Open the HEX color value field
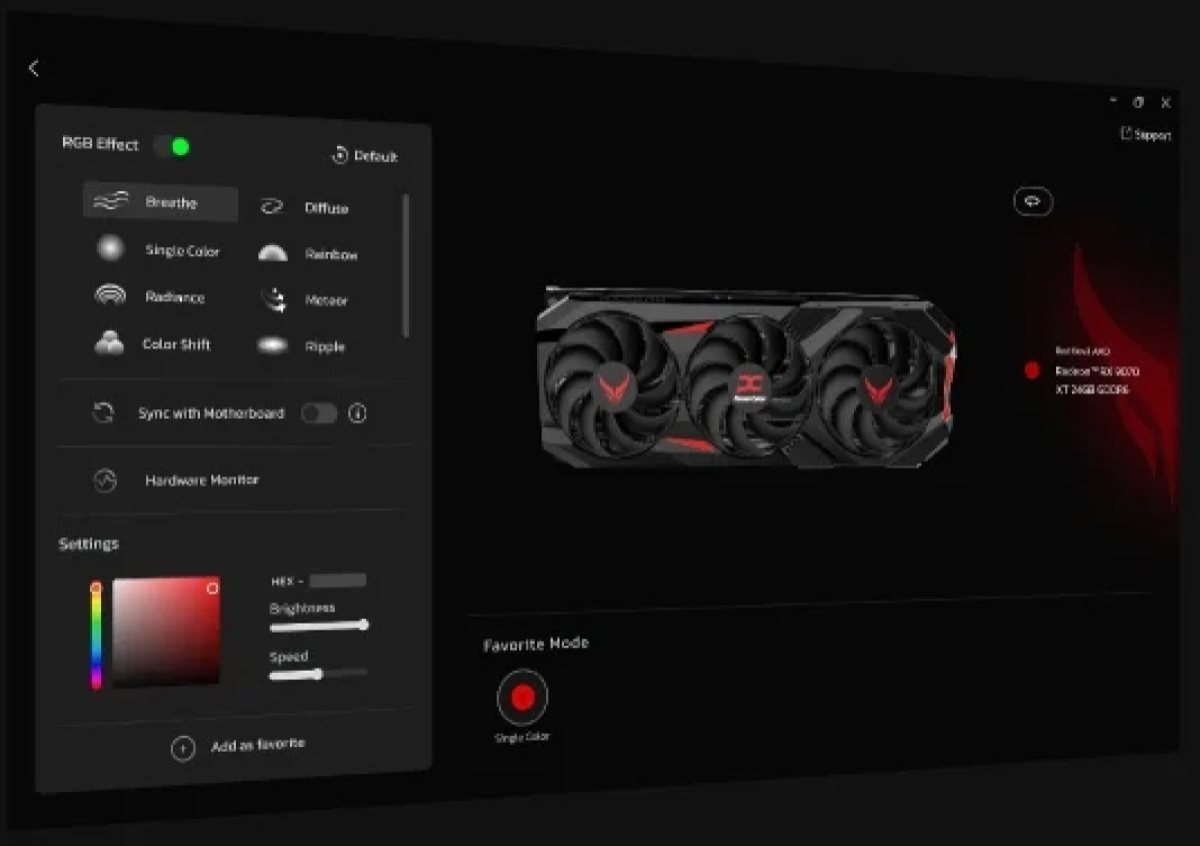Viewport: 1200px width, 846px height. (x=338, y=579)
